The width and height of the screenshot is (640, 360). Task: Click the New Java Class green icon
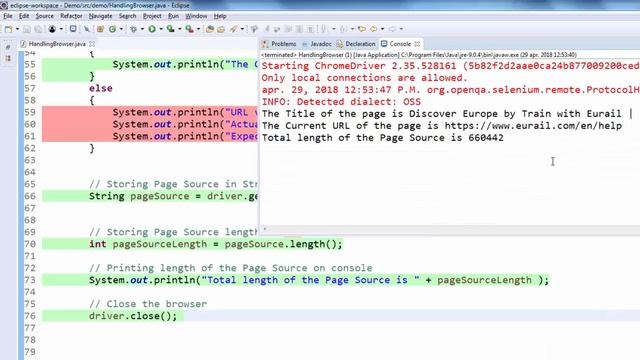[x=112, y=29]
